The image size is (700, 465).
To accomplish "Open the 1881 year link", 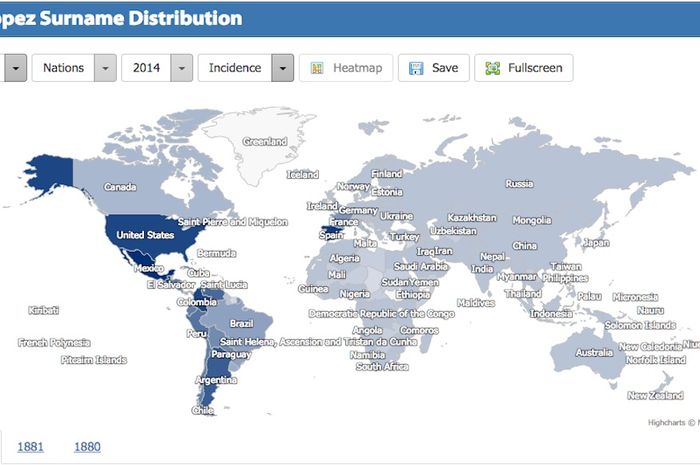I will point(30,446).
